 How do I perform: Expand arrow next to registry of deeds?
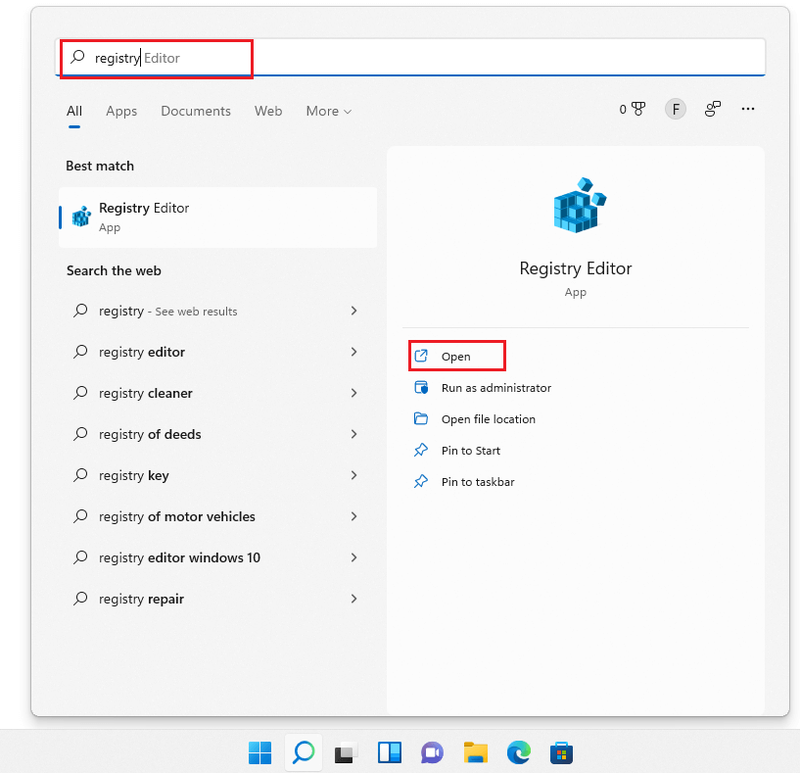coord(354,434)
